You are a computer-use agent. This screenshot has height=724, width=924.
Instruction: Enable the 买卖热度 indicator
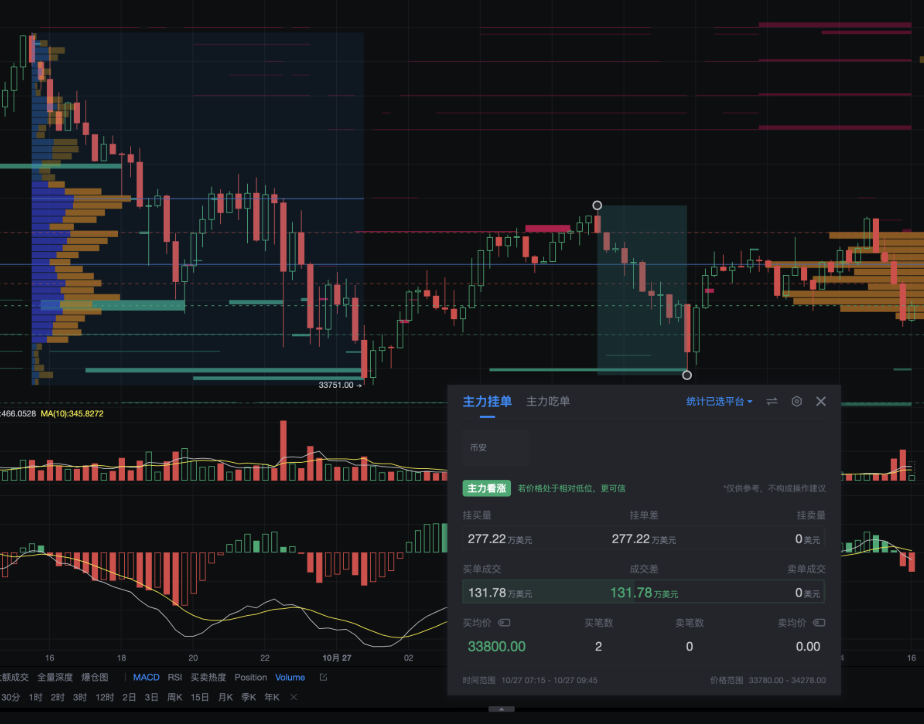point(208,677)
